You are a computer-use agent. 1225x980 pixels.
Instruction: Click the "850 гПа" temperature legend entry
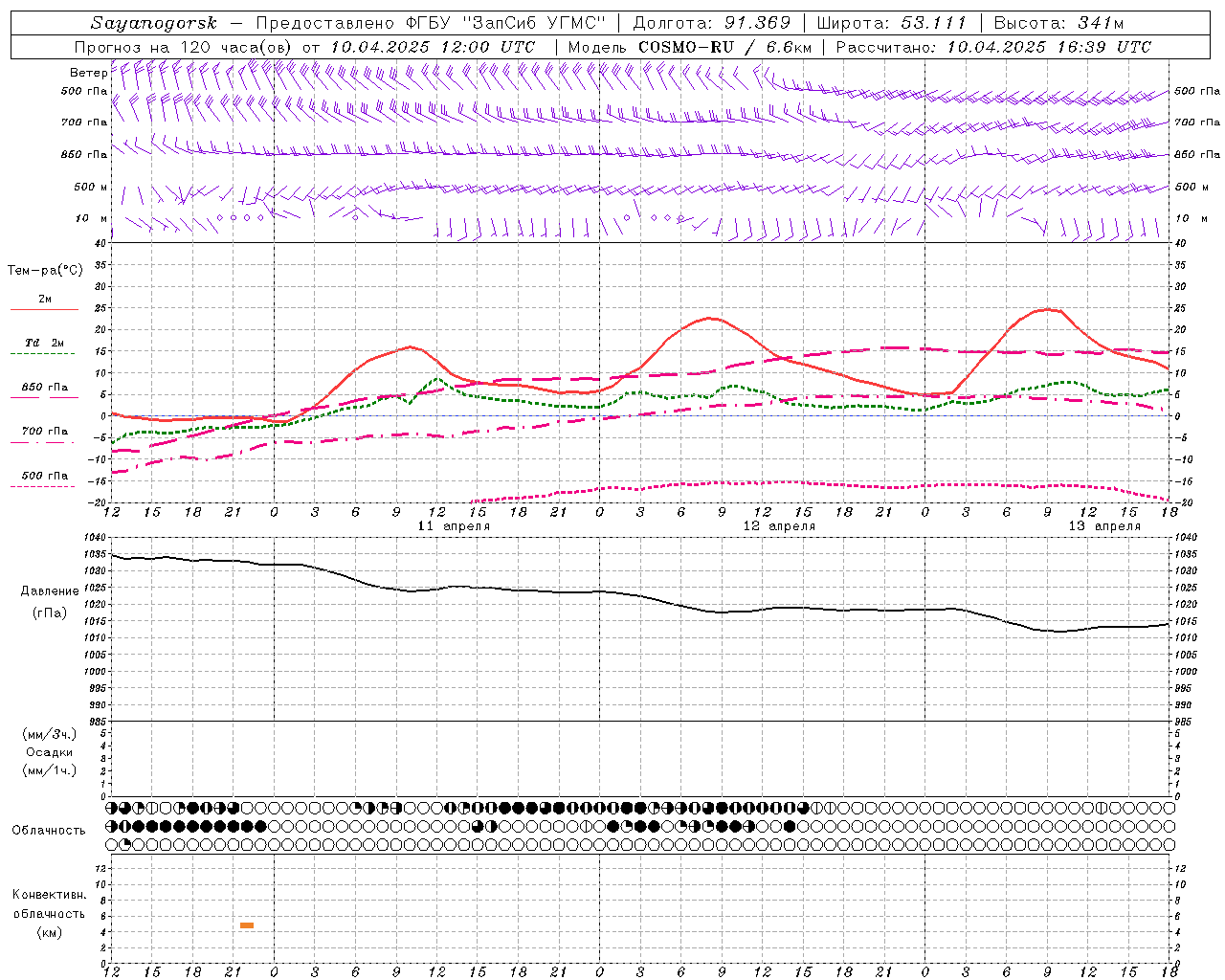pos(45,388)
